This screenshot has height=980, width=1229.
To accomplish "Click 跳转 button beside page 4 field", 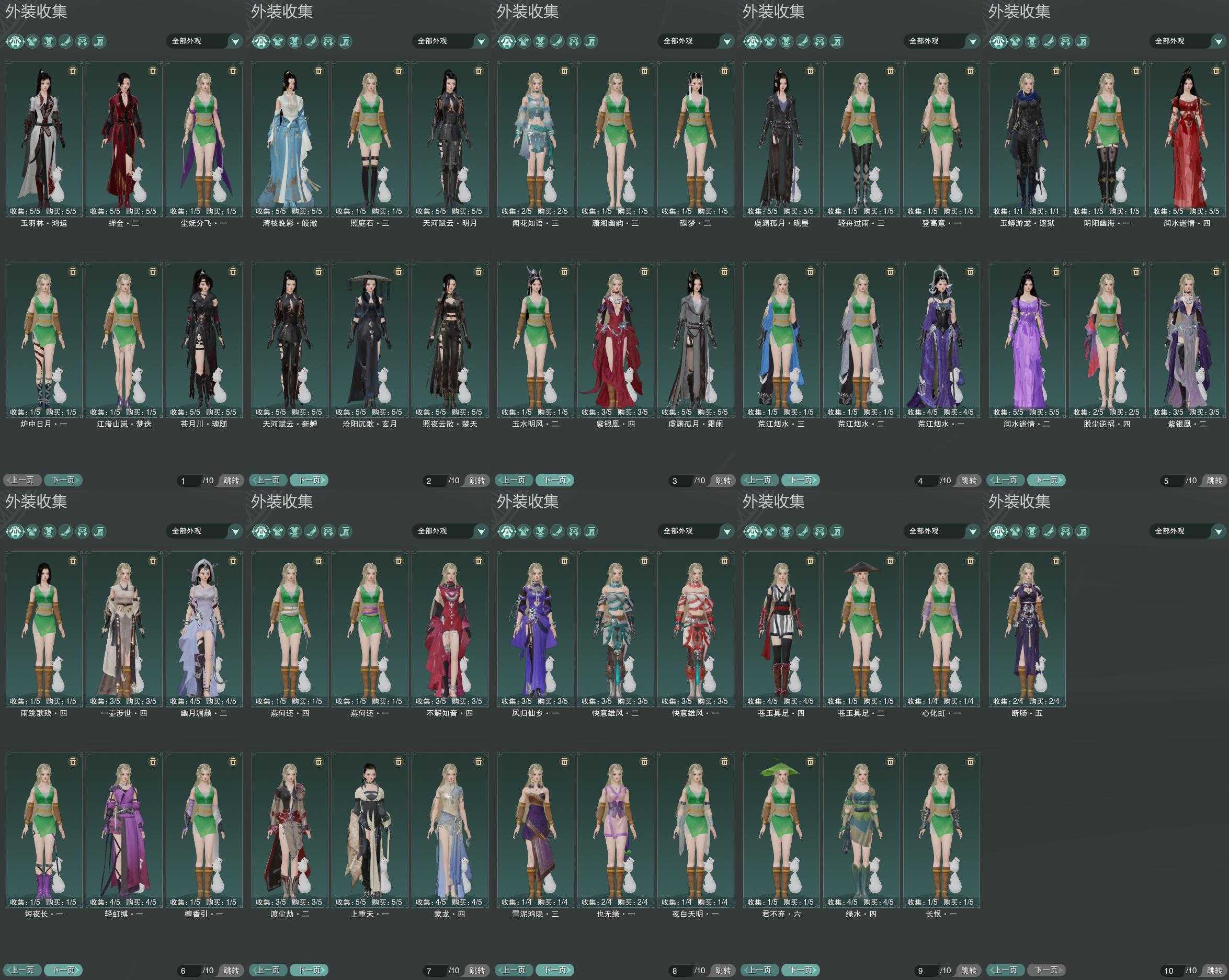I will point(969,481).
